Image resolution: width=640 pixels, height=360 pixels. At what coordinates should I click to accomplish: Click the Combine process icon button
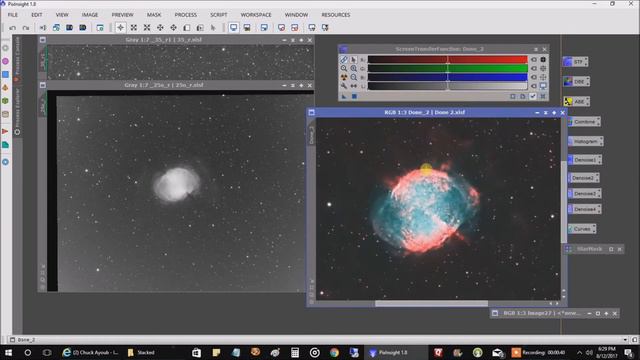tap(584, 122)
